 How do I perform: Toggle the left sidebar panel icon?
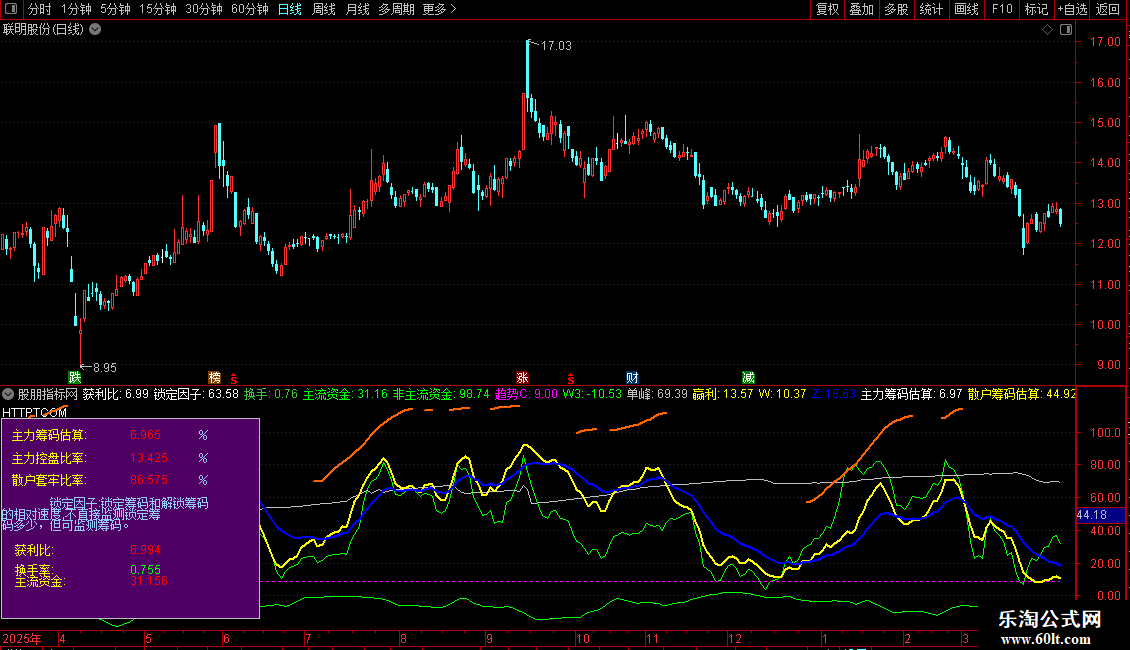[x=12, y=10]
